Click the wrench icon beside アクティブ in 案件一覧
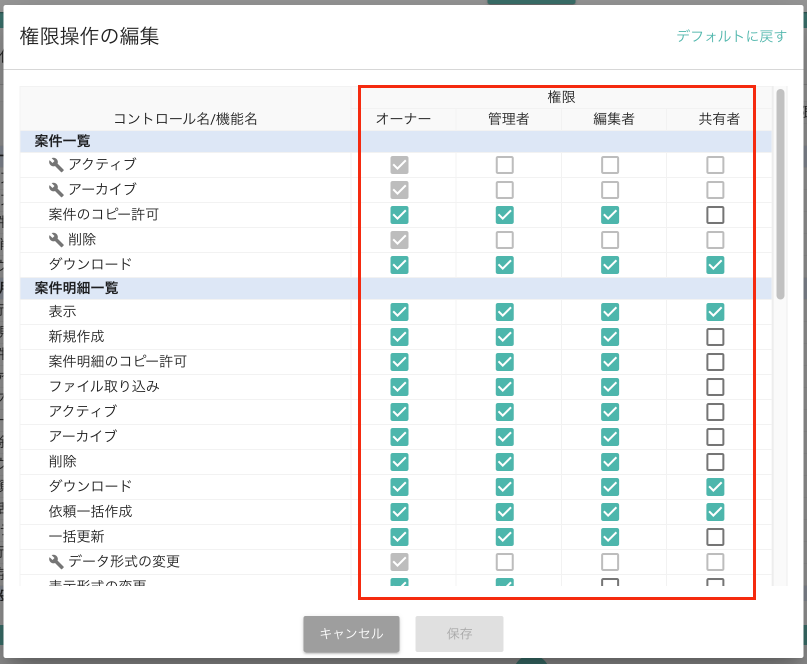The width and height of the screenshot is (807, 664). coord(56,165)
